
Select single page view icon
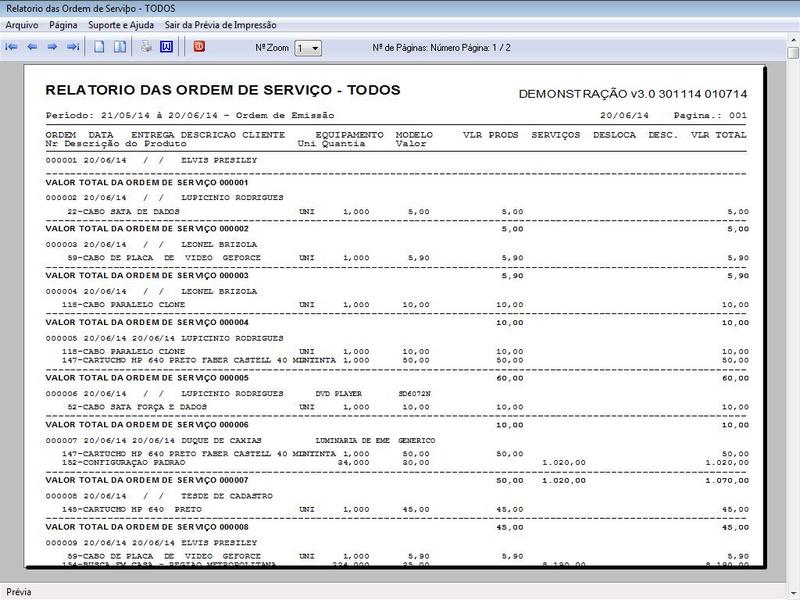tap(99, 47)
